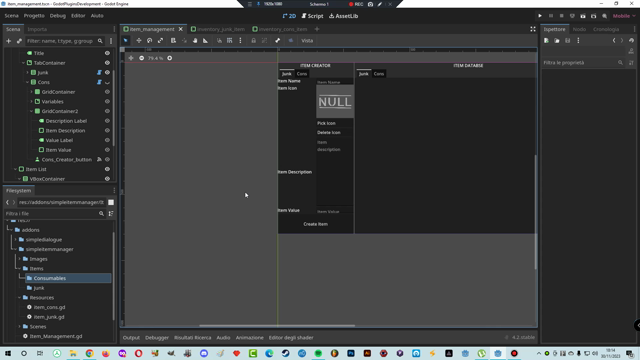640x360 pixels.
Task: Open the Editor menu
Action: [78, 16]
